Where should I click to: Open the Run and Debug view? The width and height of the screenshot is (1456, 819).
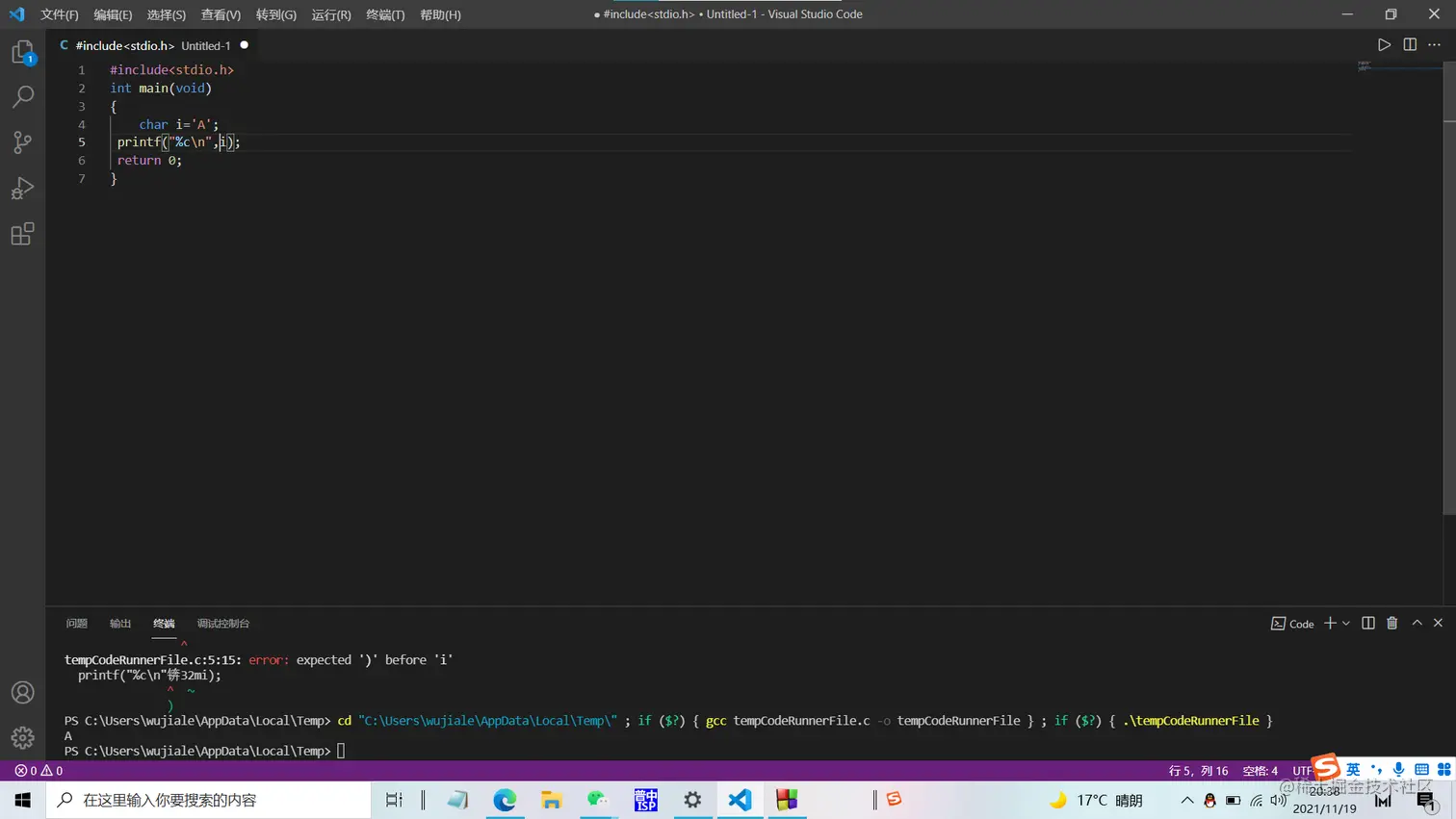[x=23, y=188]
